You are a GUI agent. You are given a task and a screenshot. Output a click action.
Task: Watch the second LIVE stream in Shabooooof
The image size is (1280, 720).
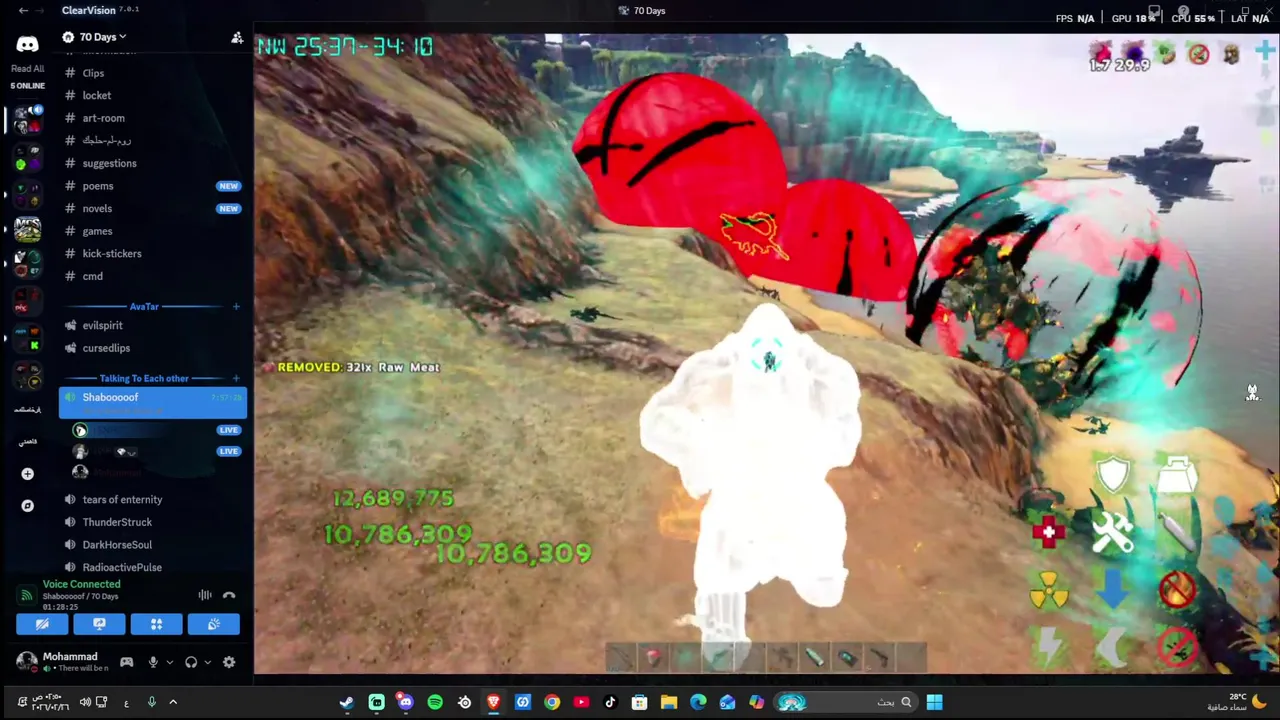click(x=228, y=451)
